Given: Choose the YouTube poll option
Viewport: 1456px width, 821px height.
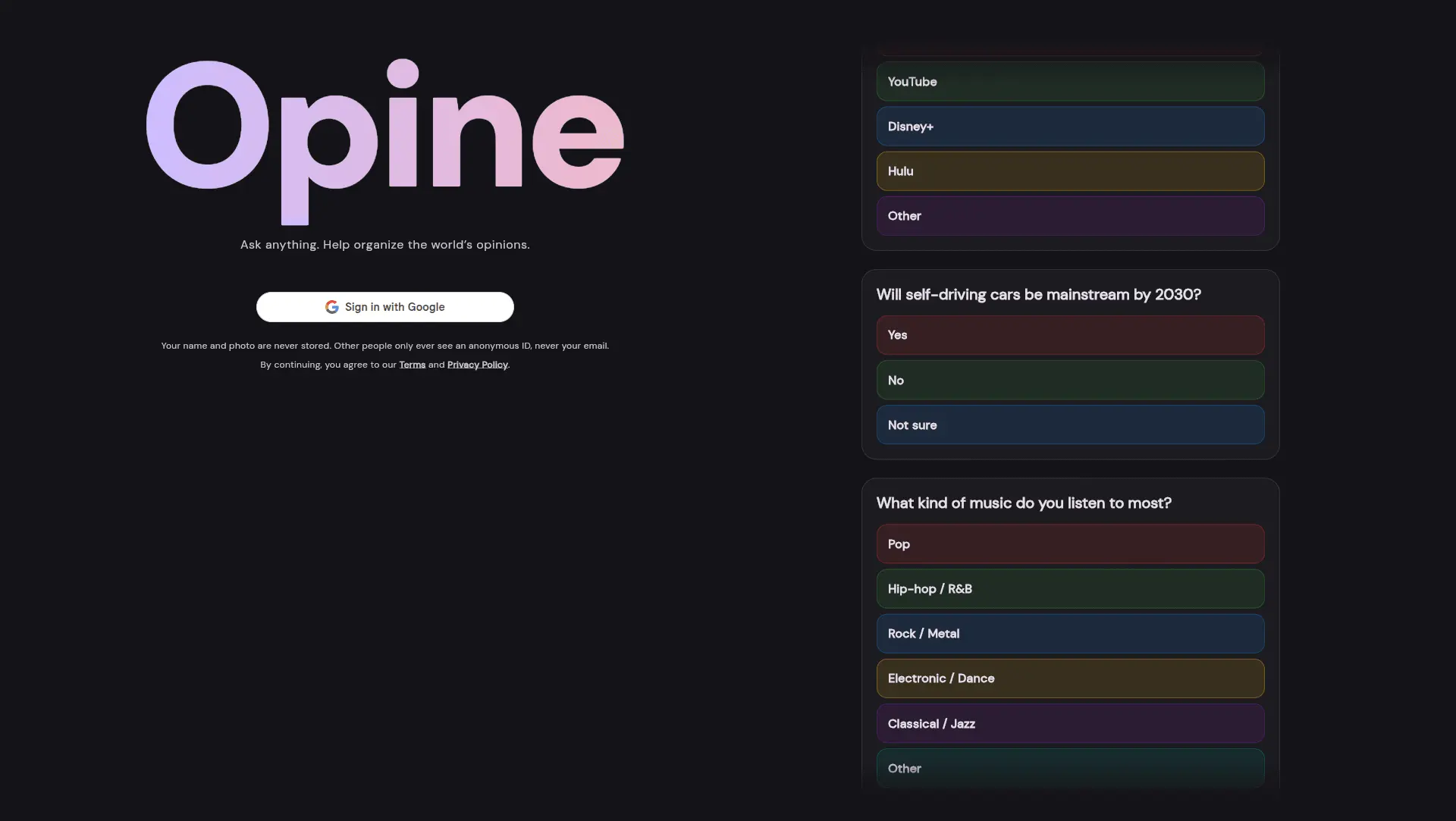Looking at the screenshot, I should (1070, 81).
